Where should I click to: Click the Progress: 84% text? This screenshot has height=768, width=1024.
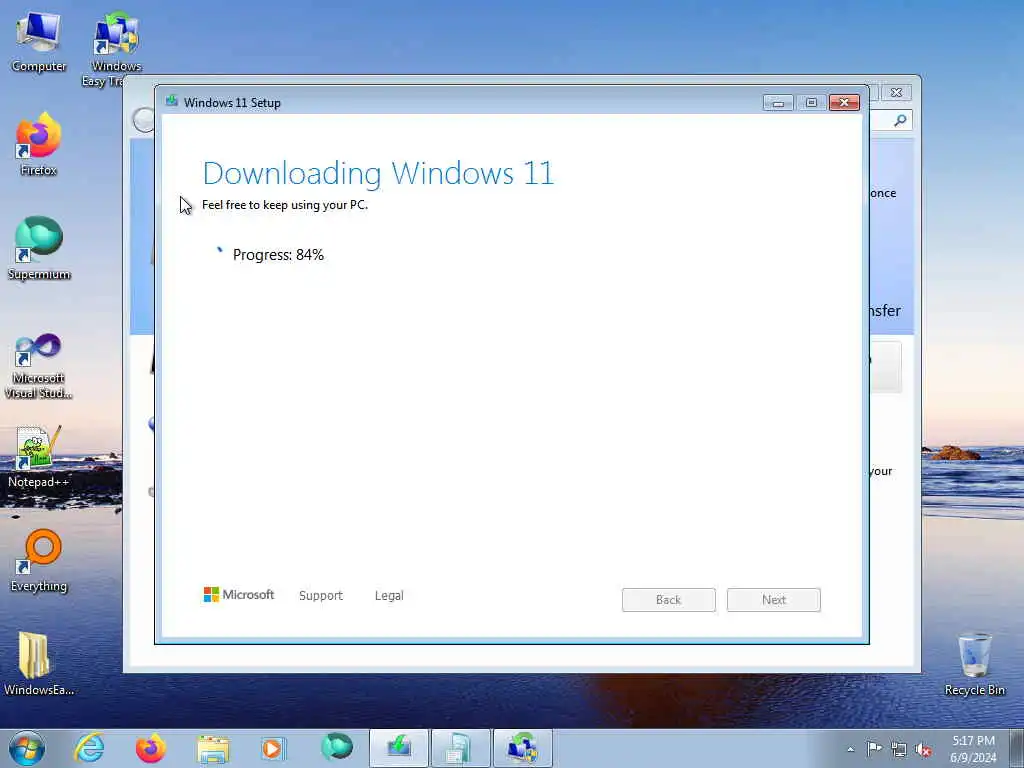278,255
